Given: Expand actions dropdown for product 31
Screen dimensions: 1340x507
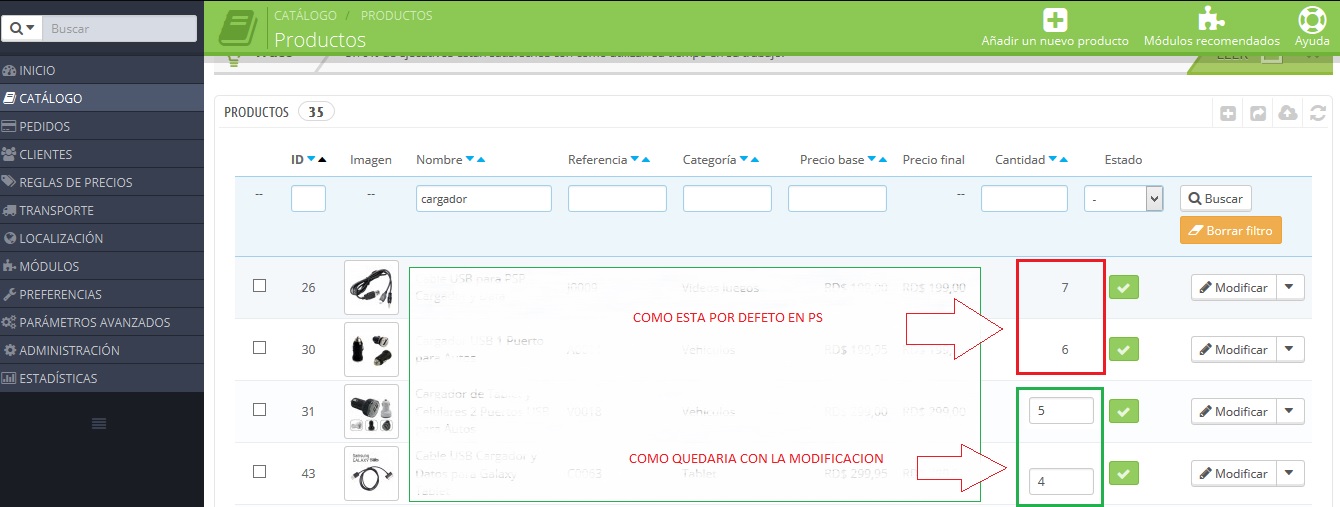Looking at the screenshot, I should (x=1290, y=412).
